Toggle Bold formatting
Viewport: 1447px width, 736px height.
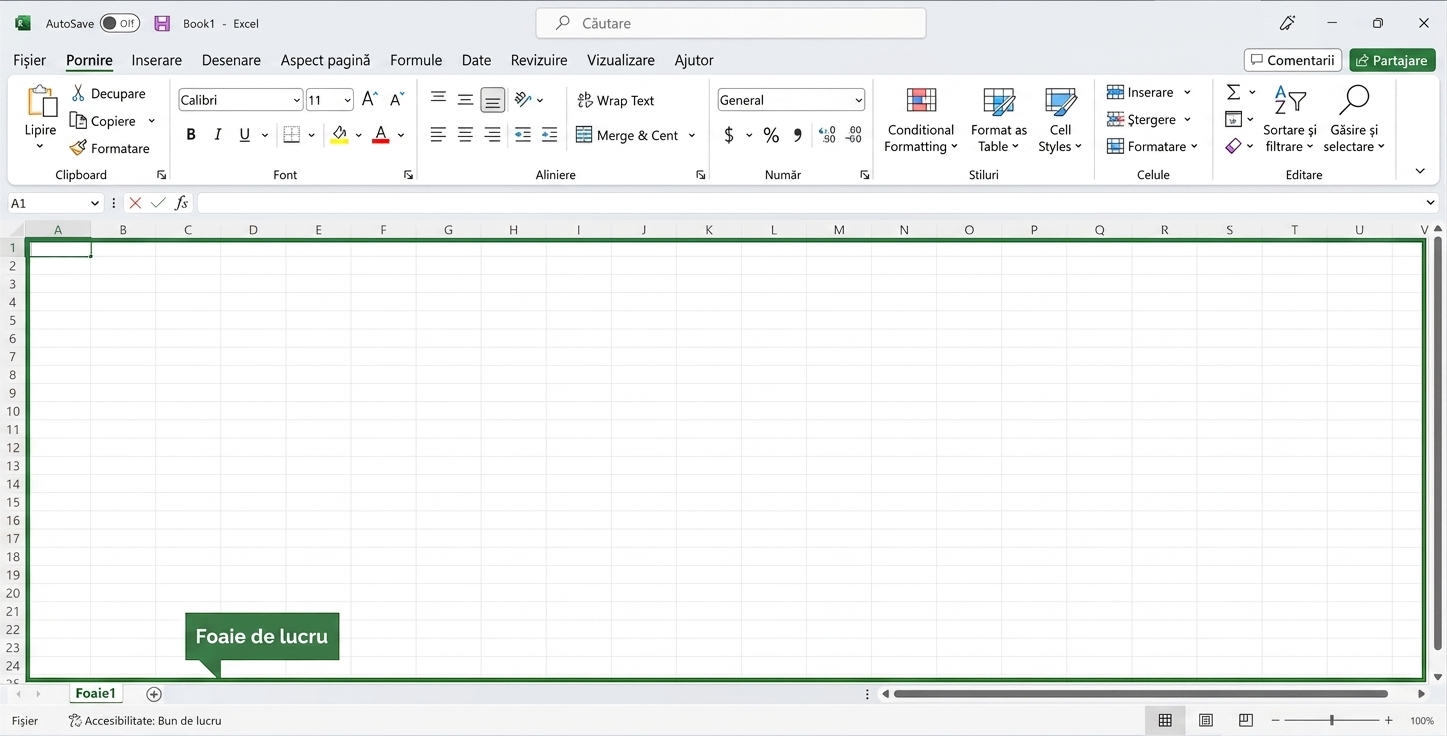pyautogui.click(x=191, y=135)
